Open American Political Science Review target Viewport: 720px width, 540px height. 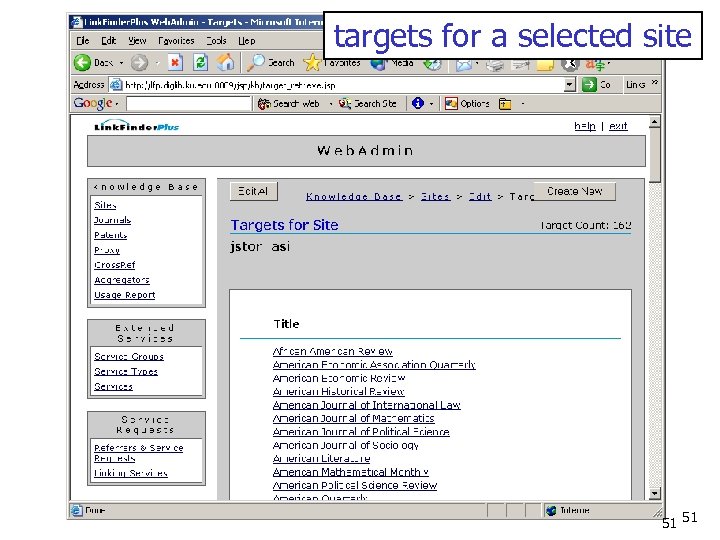coord(355,485)
